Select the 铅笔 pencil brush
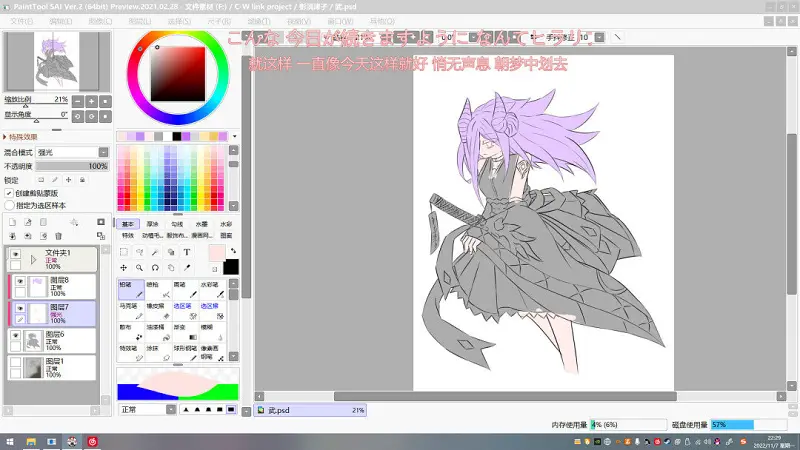800x450 pixels. (131, 289)
